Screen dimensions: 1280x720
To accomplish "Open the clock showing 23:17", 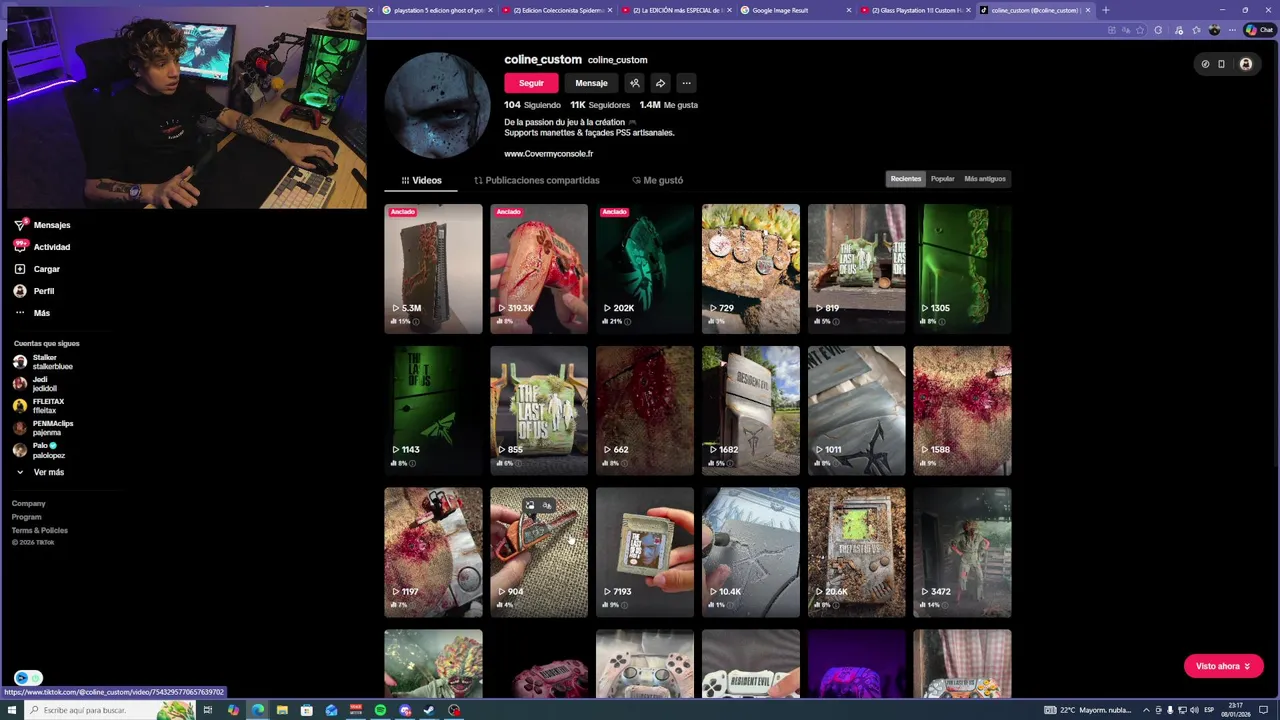I will click(x=1235, y=710).
